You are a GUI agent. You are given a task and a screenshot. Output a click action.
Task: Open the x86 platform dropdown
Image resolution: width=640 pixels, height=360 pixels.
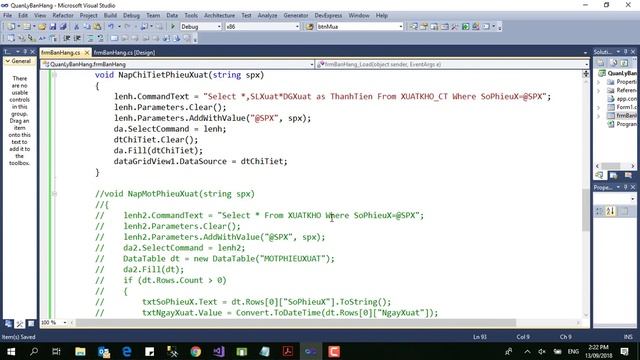tap(297, 27)
